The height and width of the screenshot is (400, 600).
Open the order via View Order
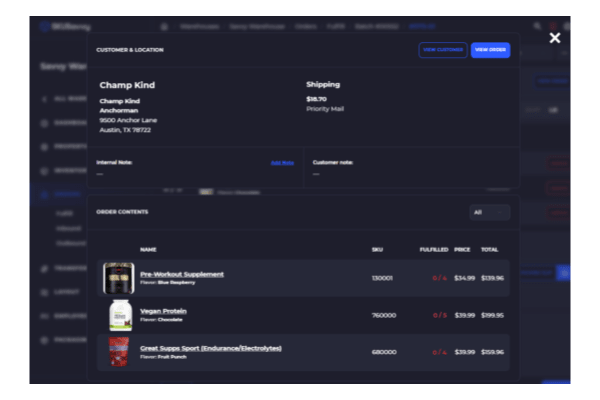tap(490, 50)
